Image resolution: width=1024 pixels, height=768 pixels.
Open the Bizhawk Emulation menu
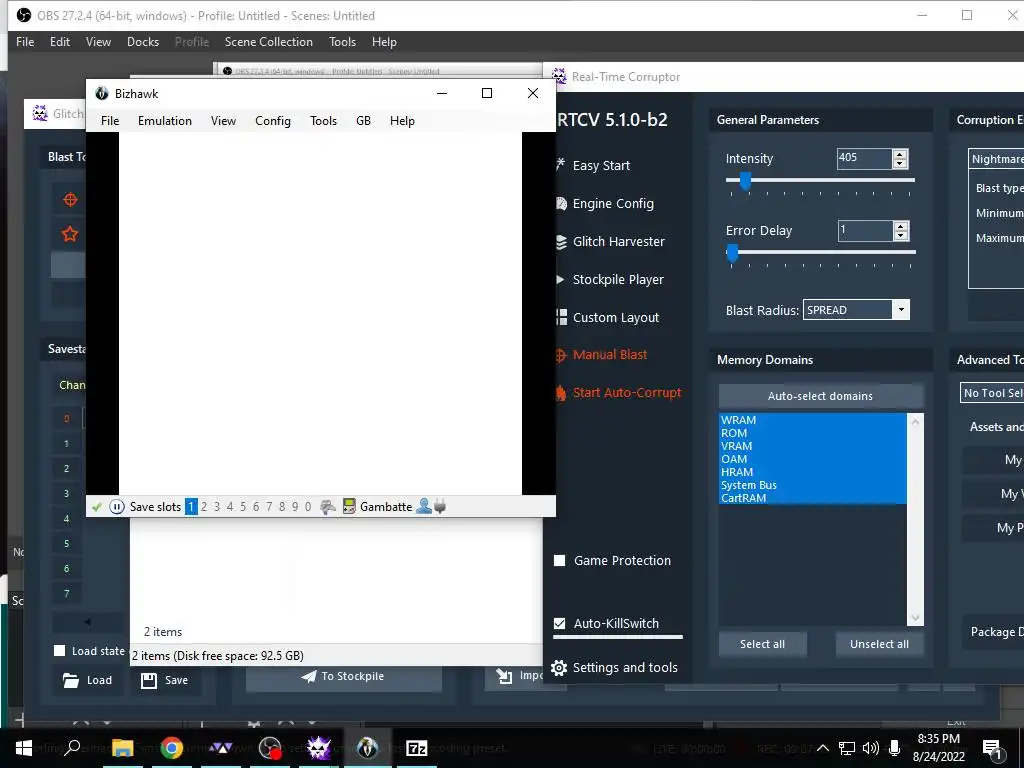[x=165, y=121]
